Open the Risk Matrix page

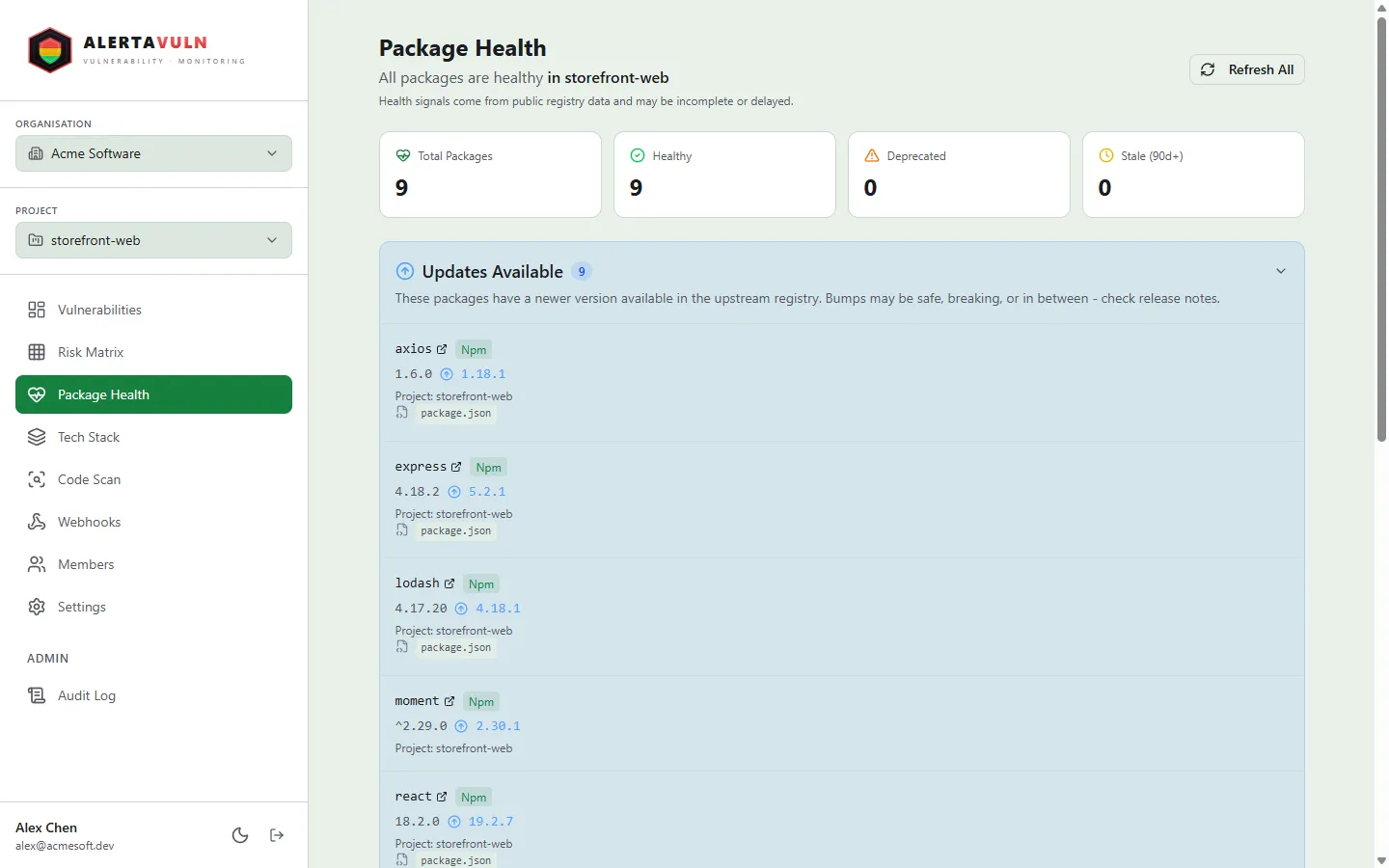point(153,352)
